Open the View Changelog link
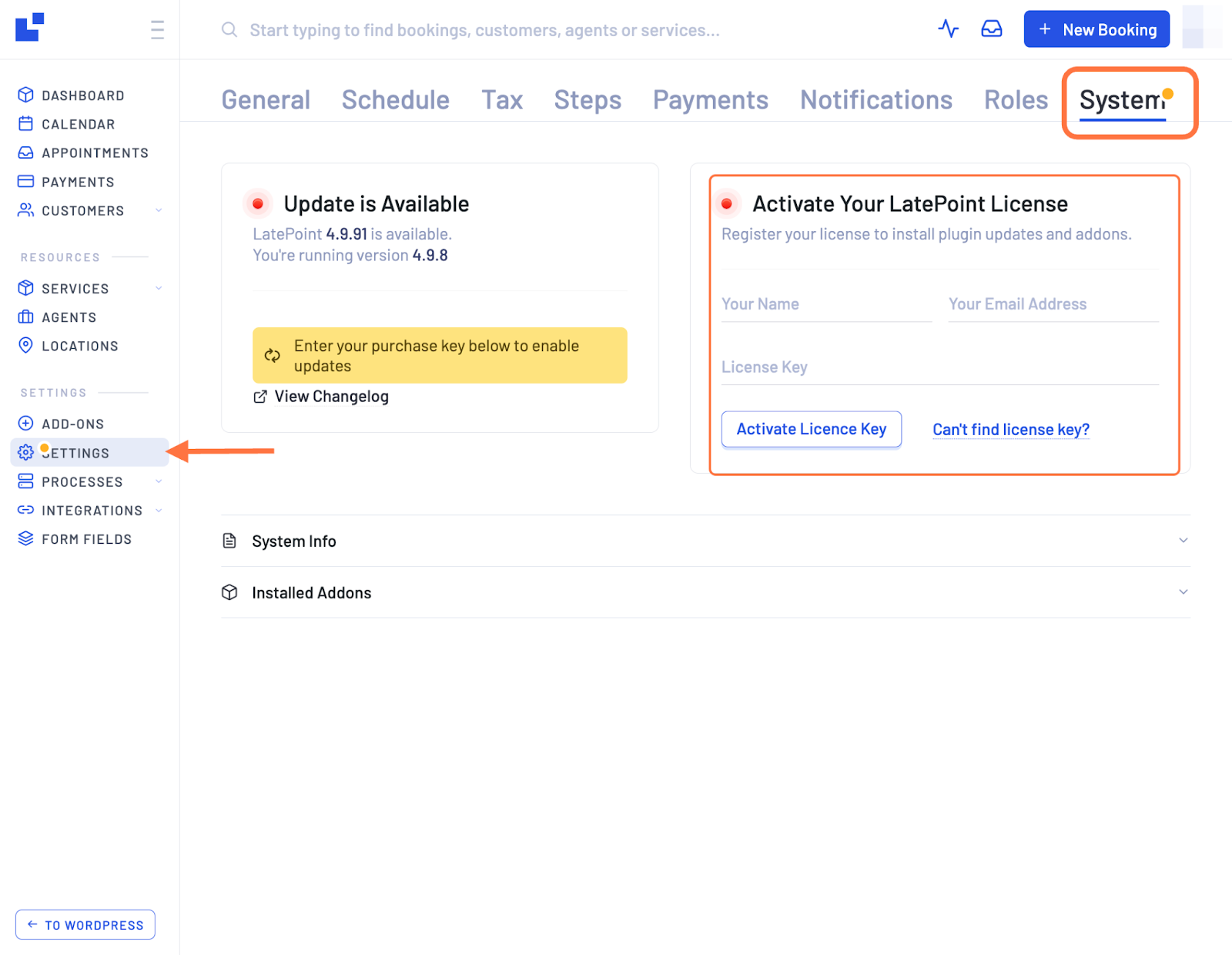This screenshot has height=955, width=1232. (x=331, y=396)
